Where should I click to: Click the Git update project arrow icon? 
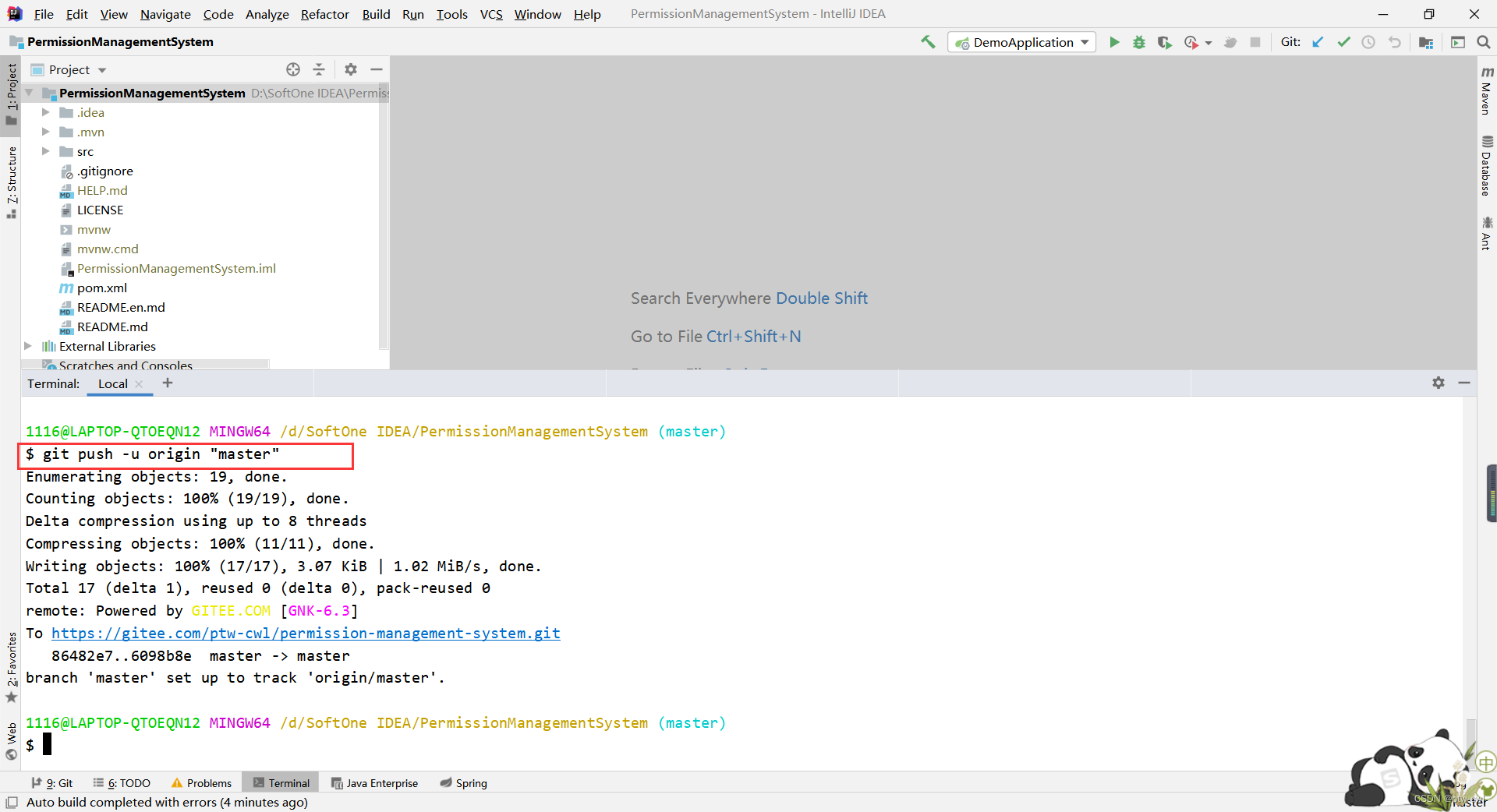tap(1318, 42)
